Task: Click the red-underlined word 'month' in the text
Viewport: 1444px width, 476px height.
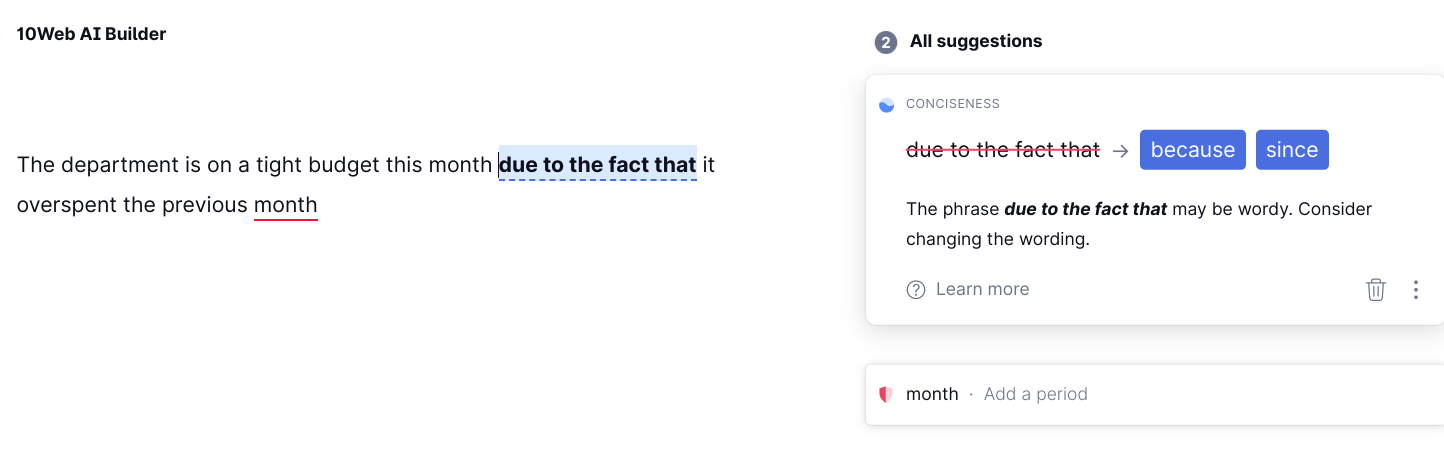Action: (285, 205)
